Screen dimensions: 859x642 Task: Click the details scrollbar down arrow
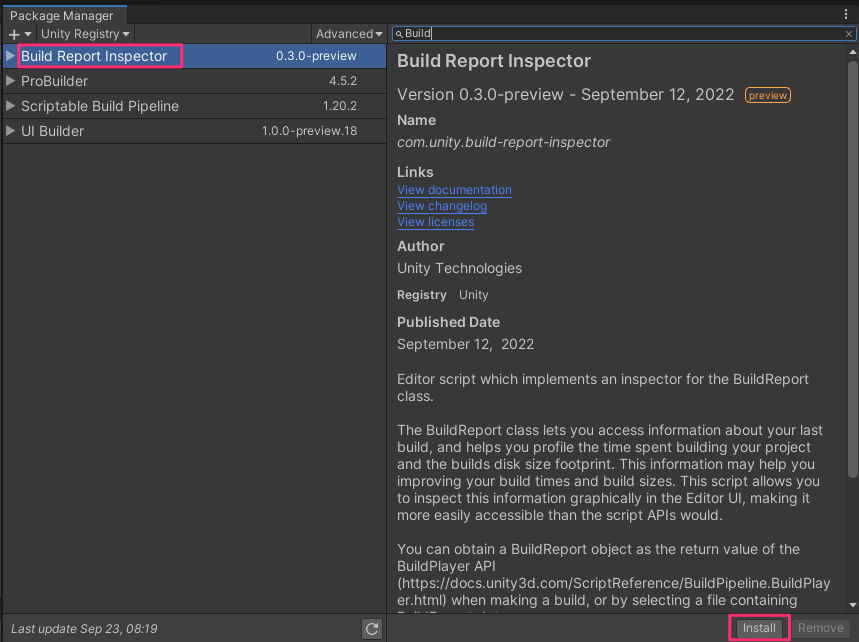click(x=852, y=605)
